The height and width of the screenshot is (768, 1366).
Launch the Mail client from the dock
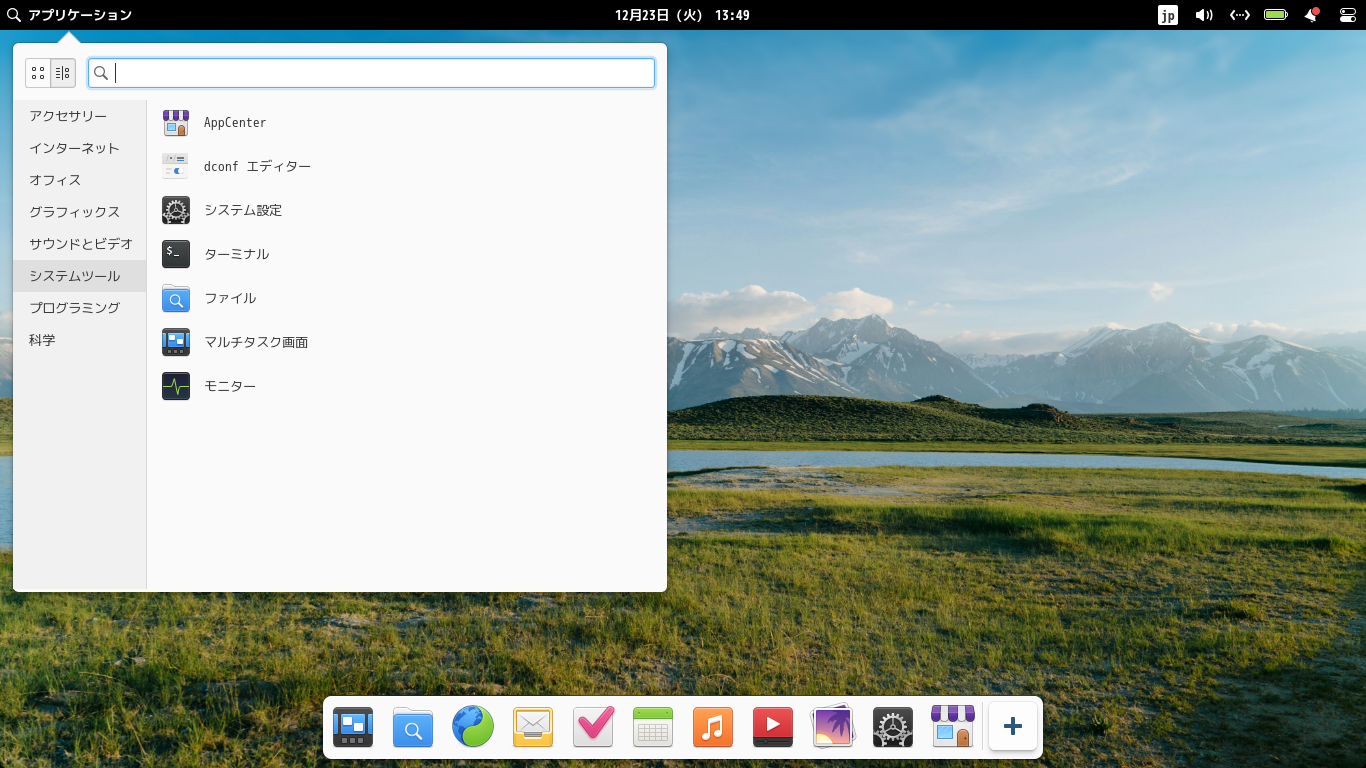532,727
